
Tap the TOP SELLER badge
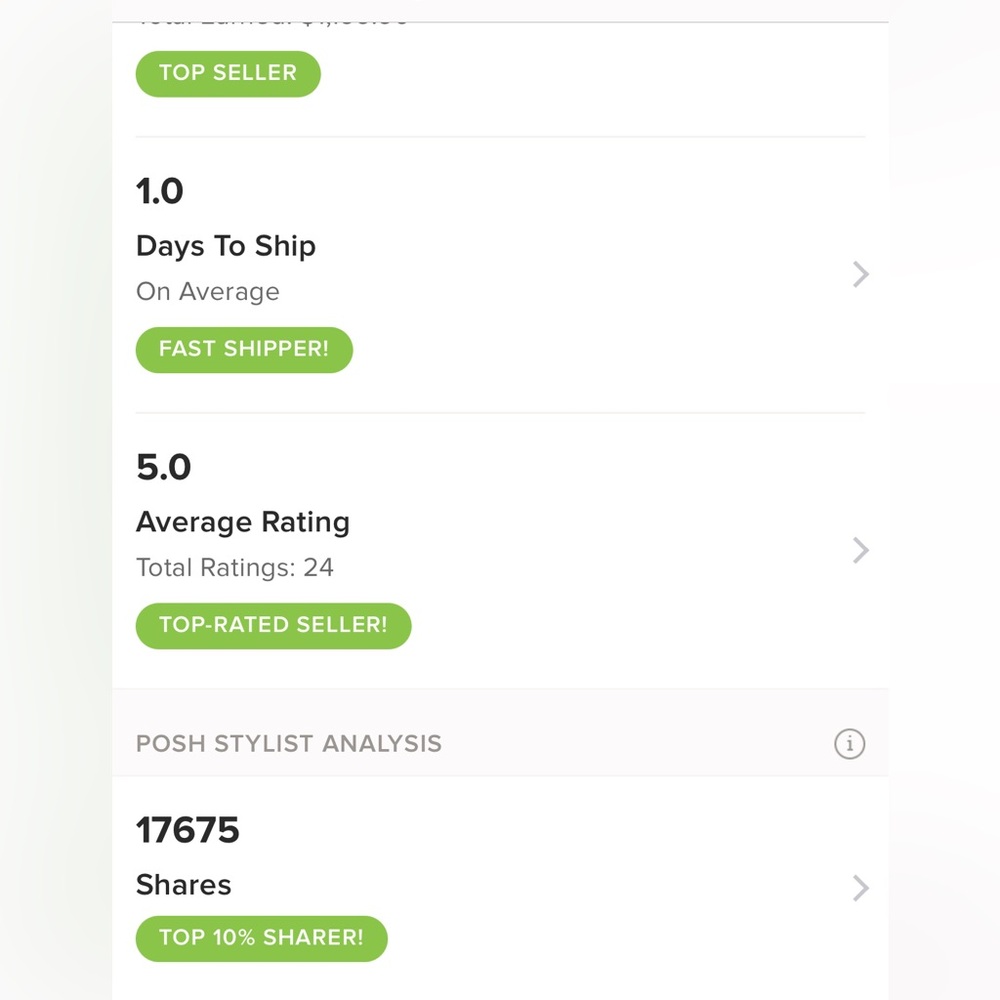228,73
